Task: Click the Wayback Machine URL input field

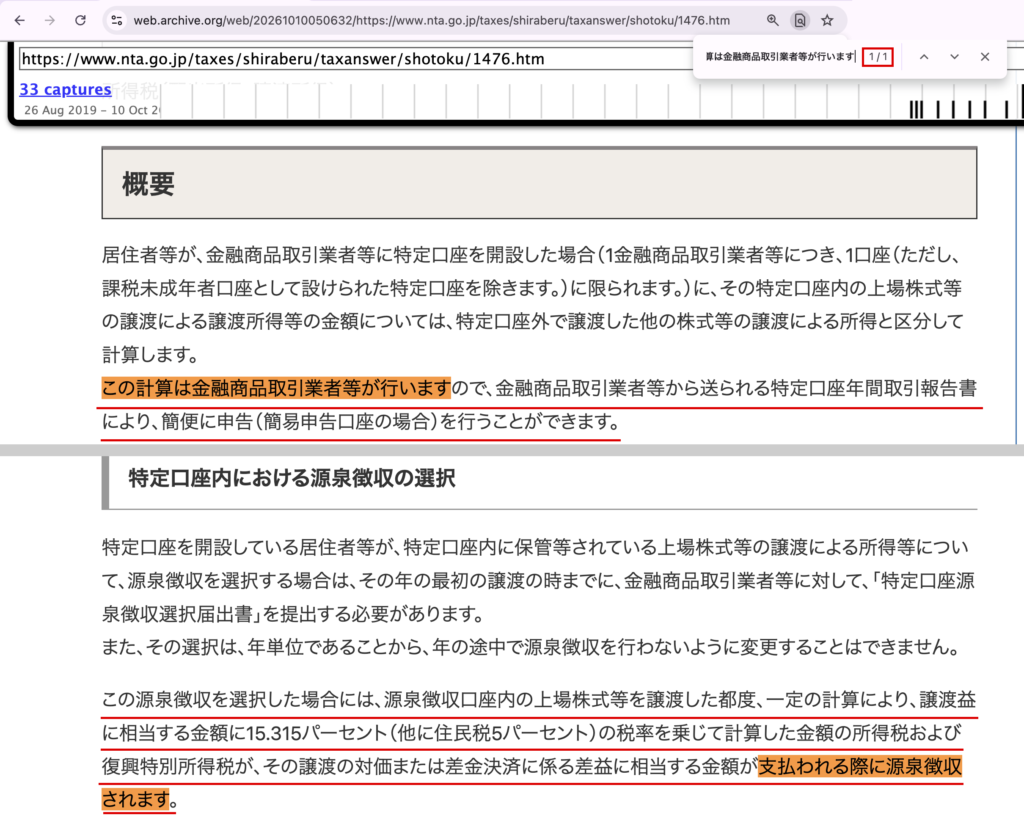Action: point(356,59)
